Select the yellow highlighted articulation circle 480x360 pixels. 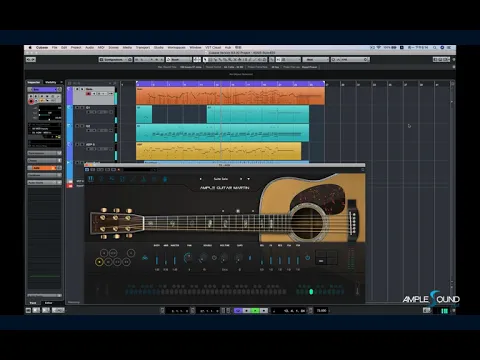pos(99,262)
